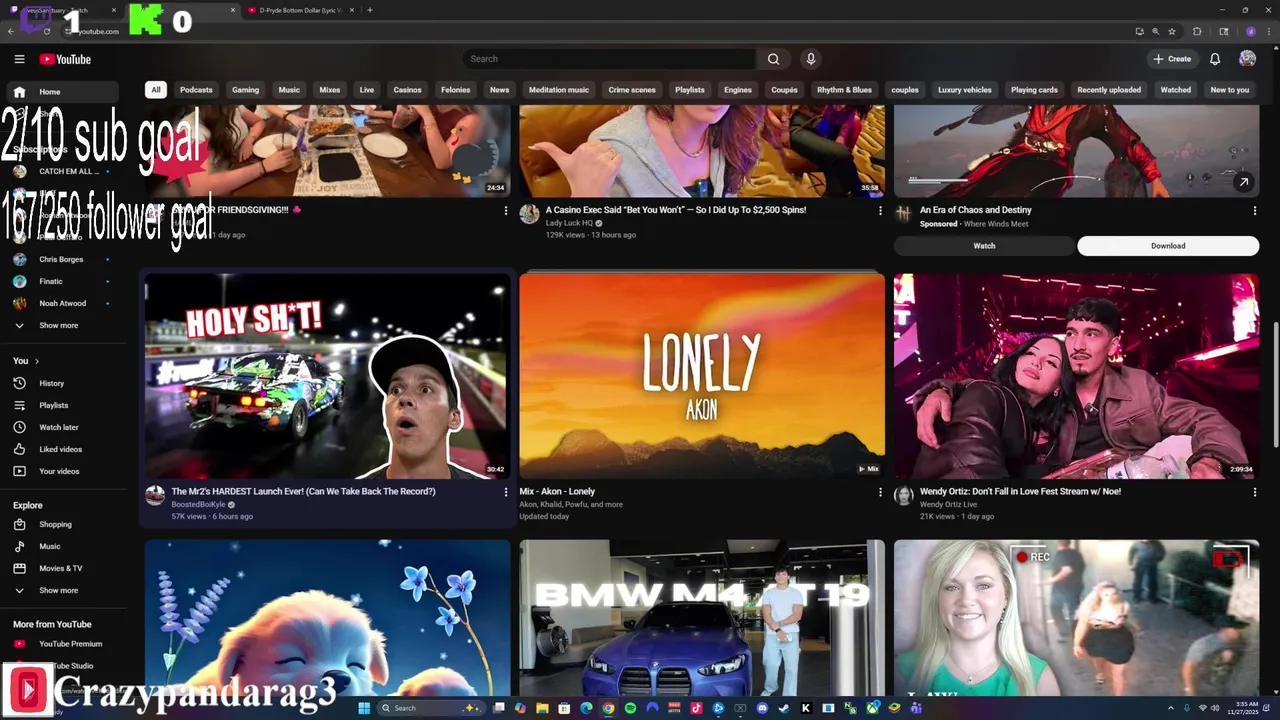Click the Watch button on sponsored ad
This screenshot has height=720, width=1280.
click(985, 246)
